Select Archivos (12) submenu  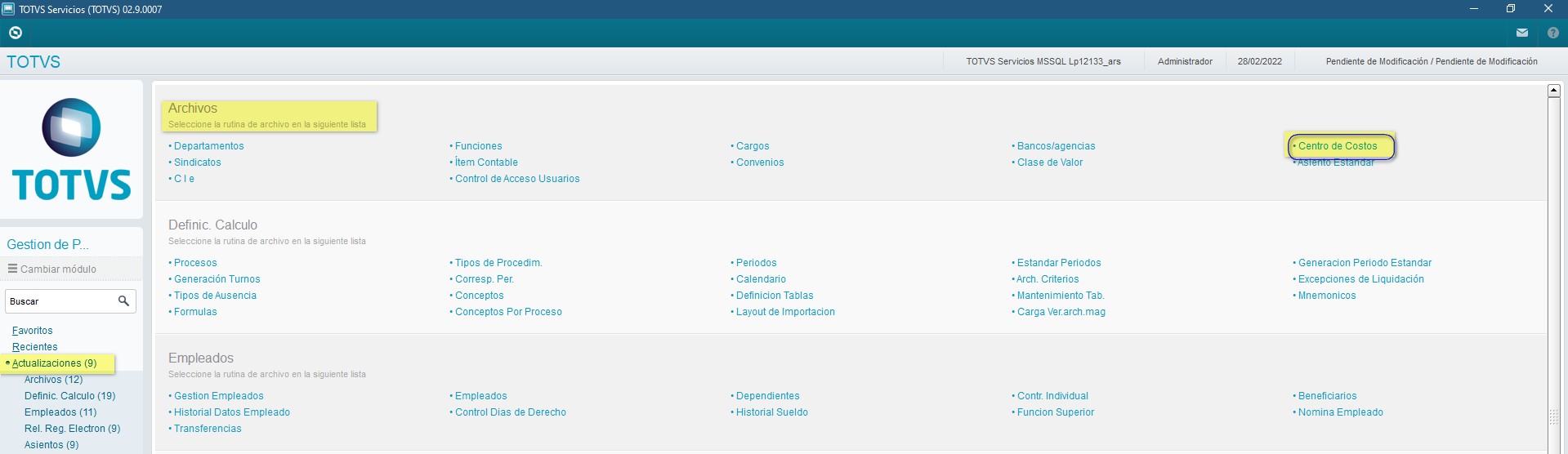click(x=53, y=380)
